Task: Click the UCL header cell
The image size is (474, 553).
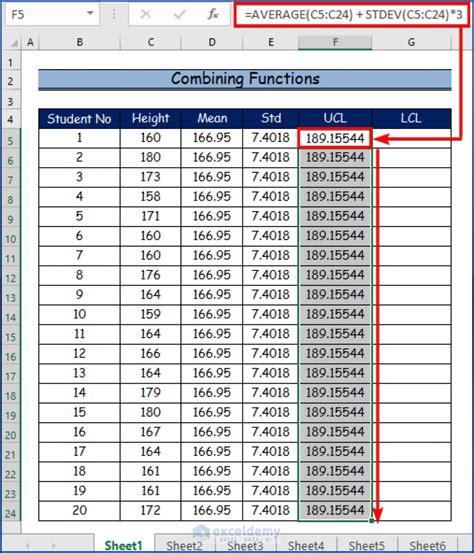Action: [x=335, y=119]
